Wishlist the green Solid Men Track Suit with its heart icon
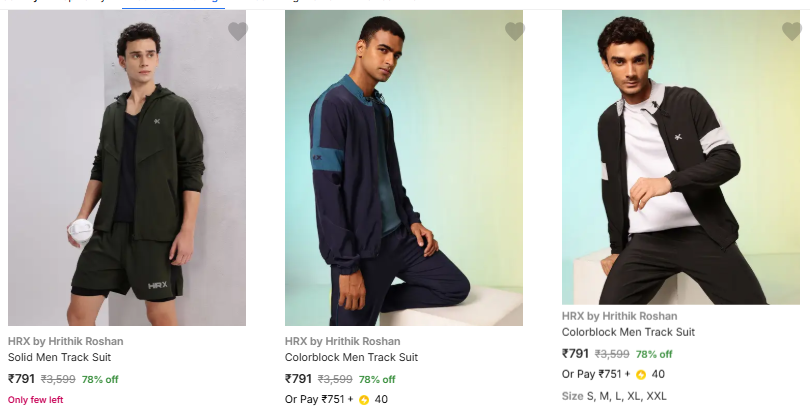 pyautogui.click(x=238, y=32)
